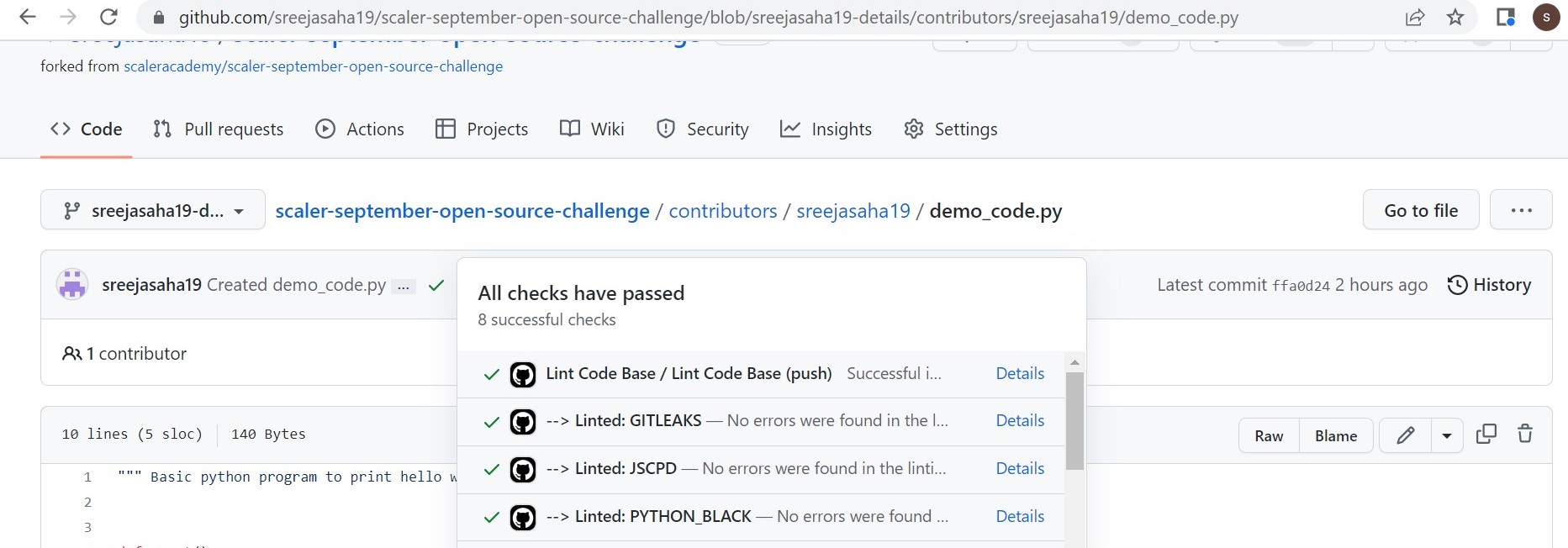Screen dimensions: 1568x548
Task: Open the browser side panel icon
Action: 1505,17
